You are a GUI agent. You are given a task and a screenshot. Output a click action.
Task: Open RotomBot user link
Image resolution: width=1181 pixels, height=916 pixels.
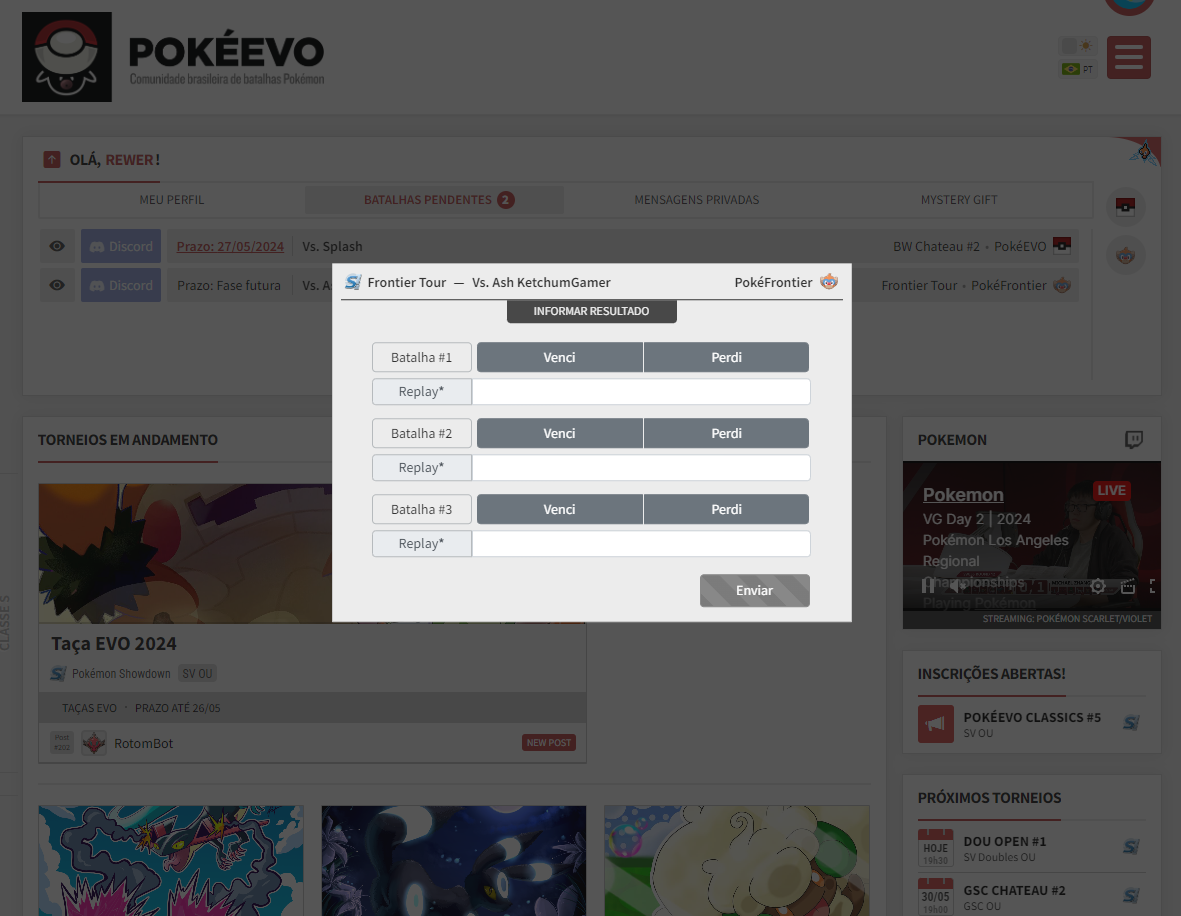click(143, 743)
